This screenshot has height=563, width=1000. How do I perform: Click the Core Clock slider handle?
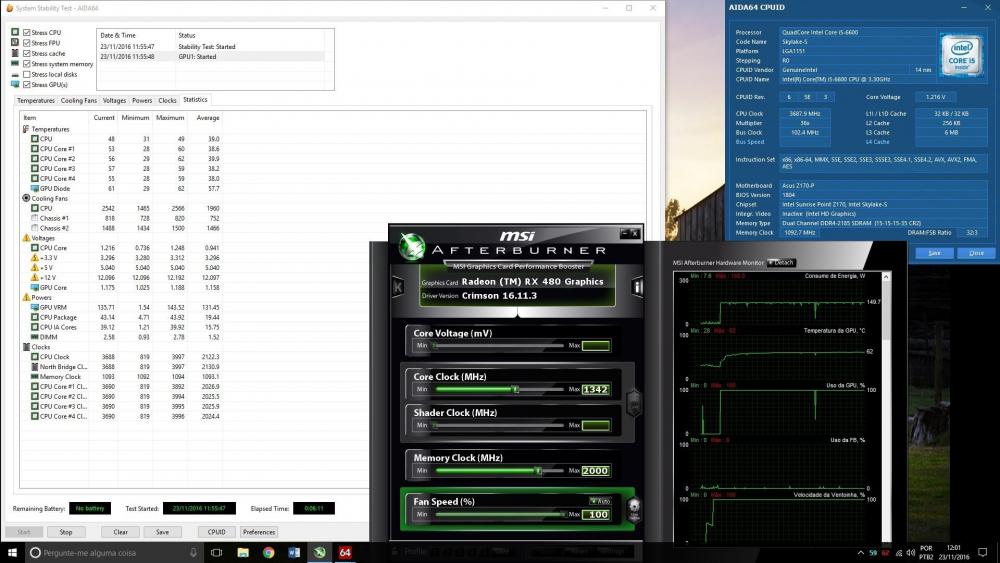point(515,389)
